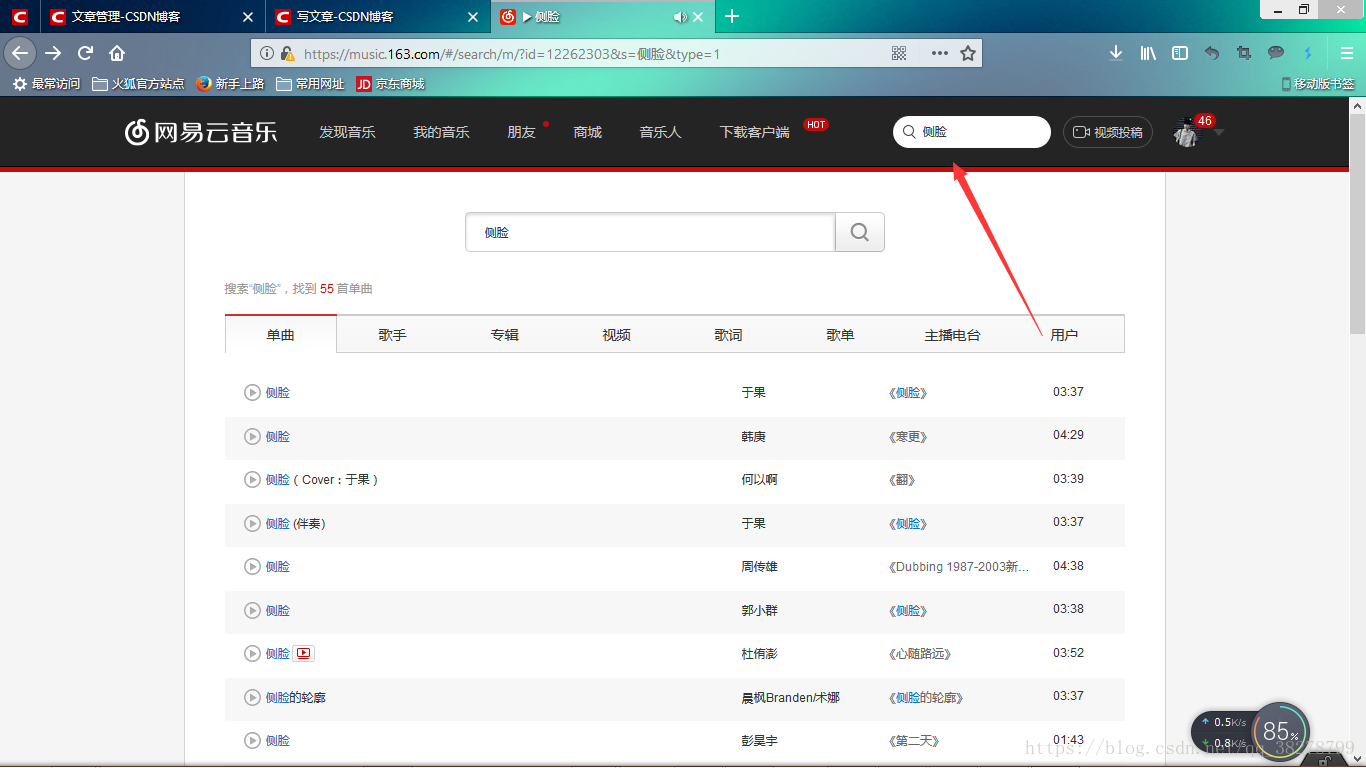
Task: Switch to the 写文章-CSDN博客 tab
Action: click(x=379, y=17)
